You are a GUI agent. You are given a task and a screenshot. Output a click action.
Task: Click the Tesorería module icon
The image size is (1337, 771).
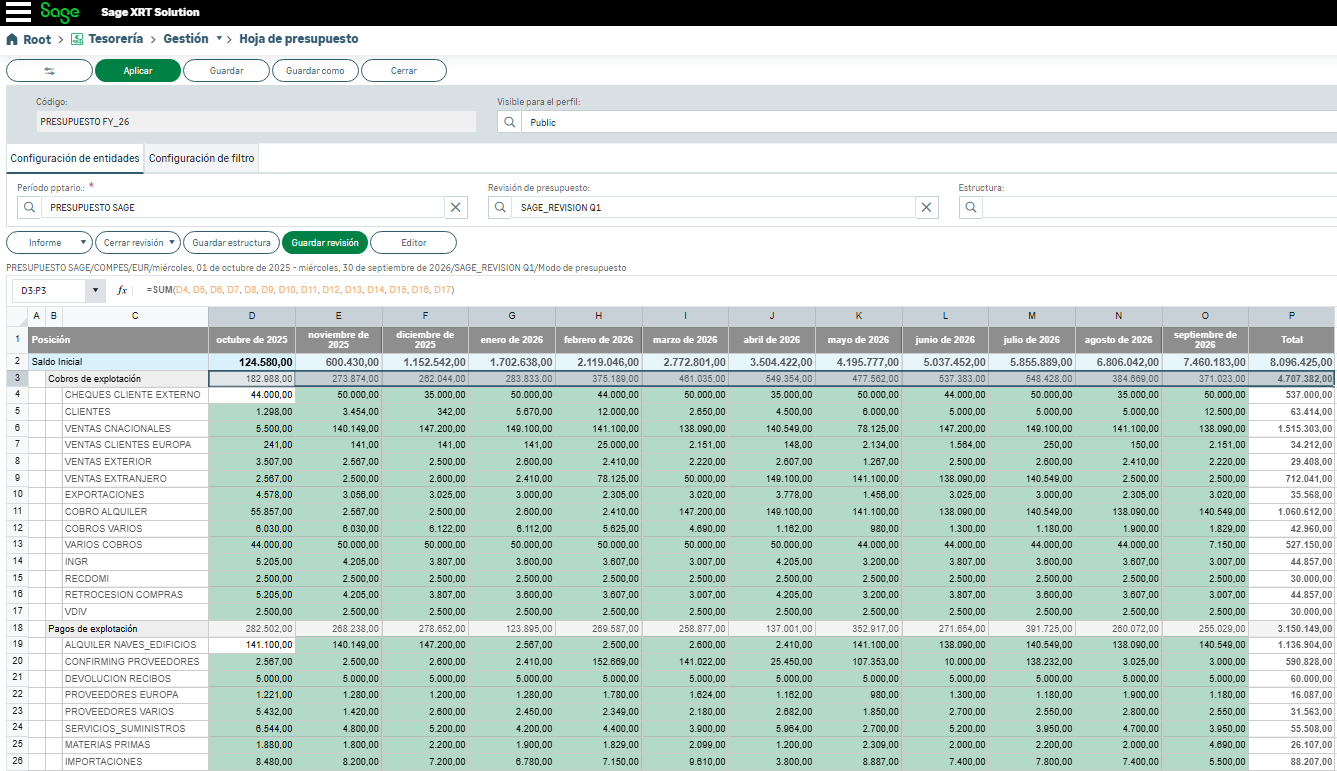click(77, 39)
